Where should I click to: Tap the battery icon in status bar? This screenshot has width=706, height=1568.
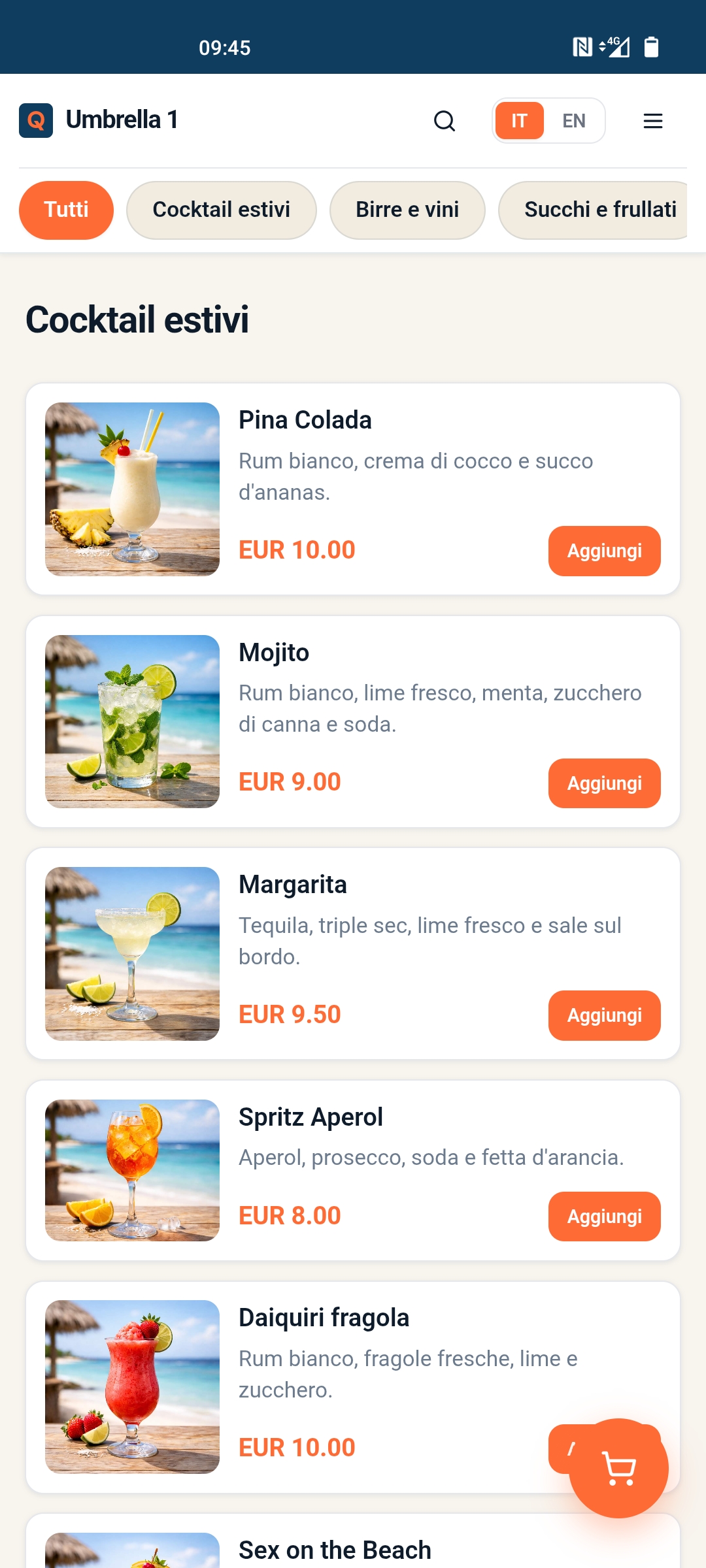(651, 47)
